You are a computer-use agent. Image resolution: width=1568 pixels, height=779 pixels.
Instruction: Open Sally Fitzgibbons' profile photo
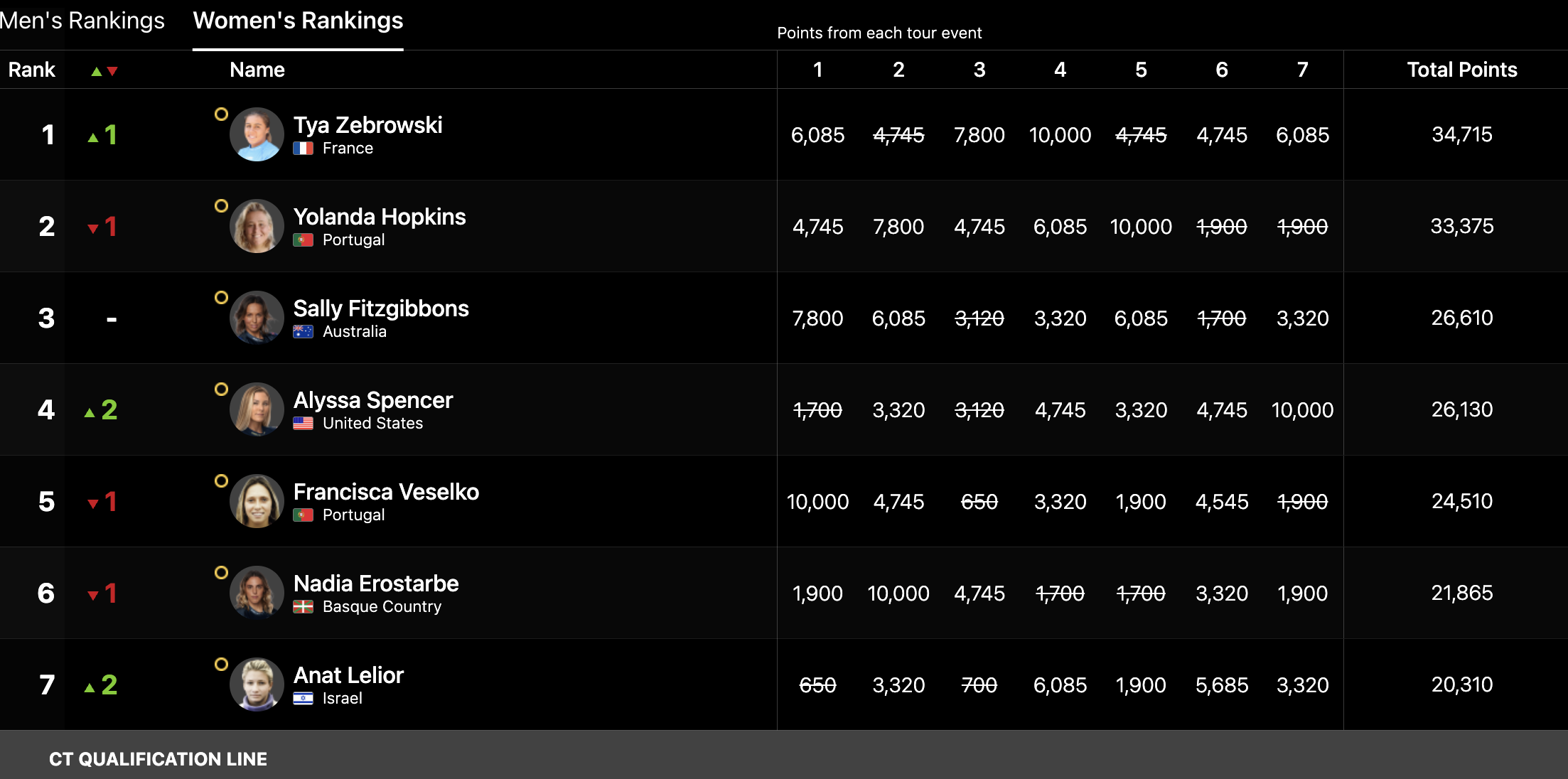pos(257,318)
